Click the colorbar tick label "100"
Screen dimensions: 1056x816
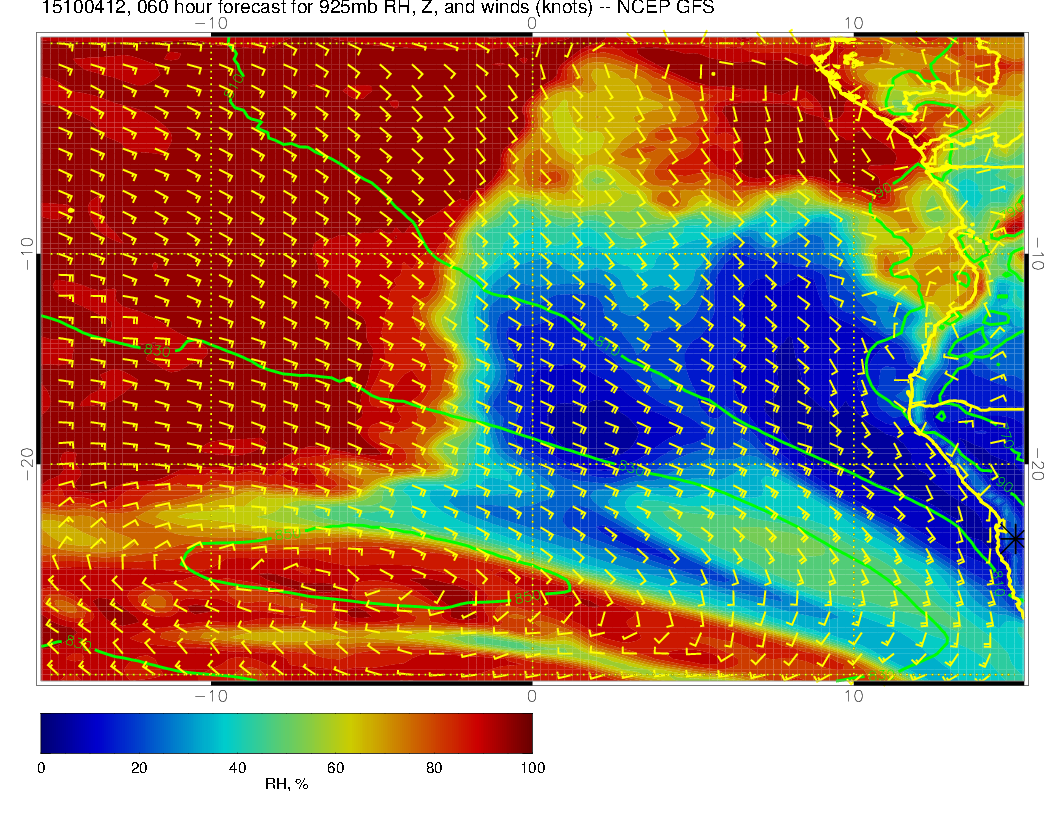(532, 767)
